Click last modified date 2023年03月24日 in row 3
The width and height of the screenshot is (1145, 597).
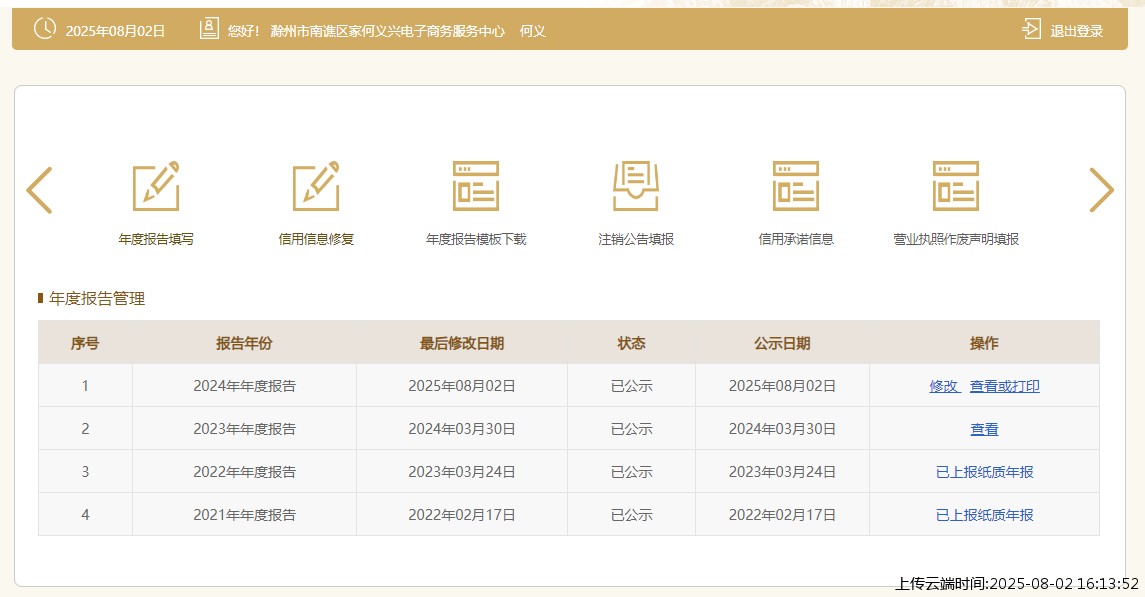tap(462, 472)
